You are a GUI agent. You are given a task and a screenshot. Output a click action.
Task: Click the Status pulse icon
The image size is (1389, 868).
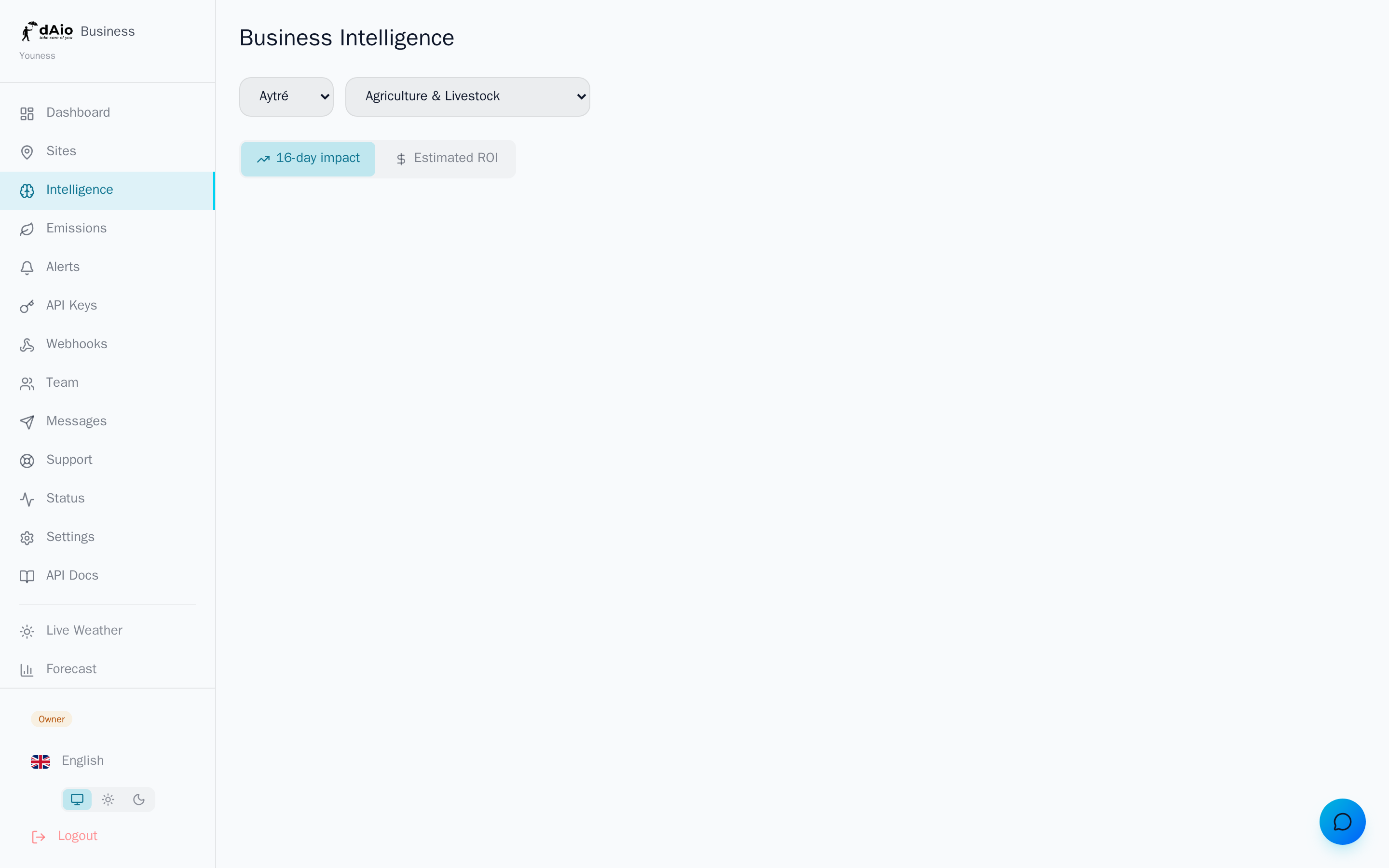tap(27, 499)
